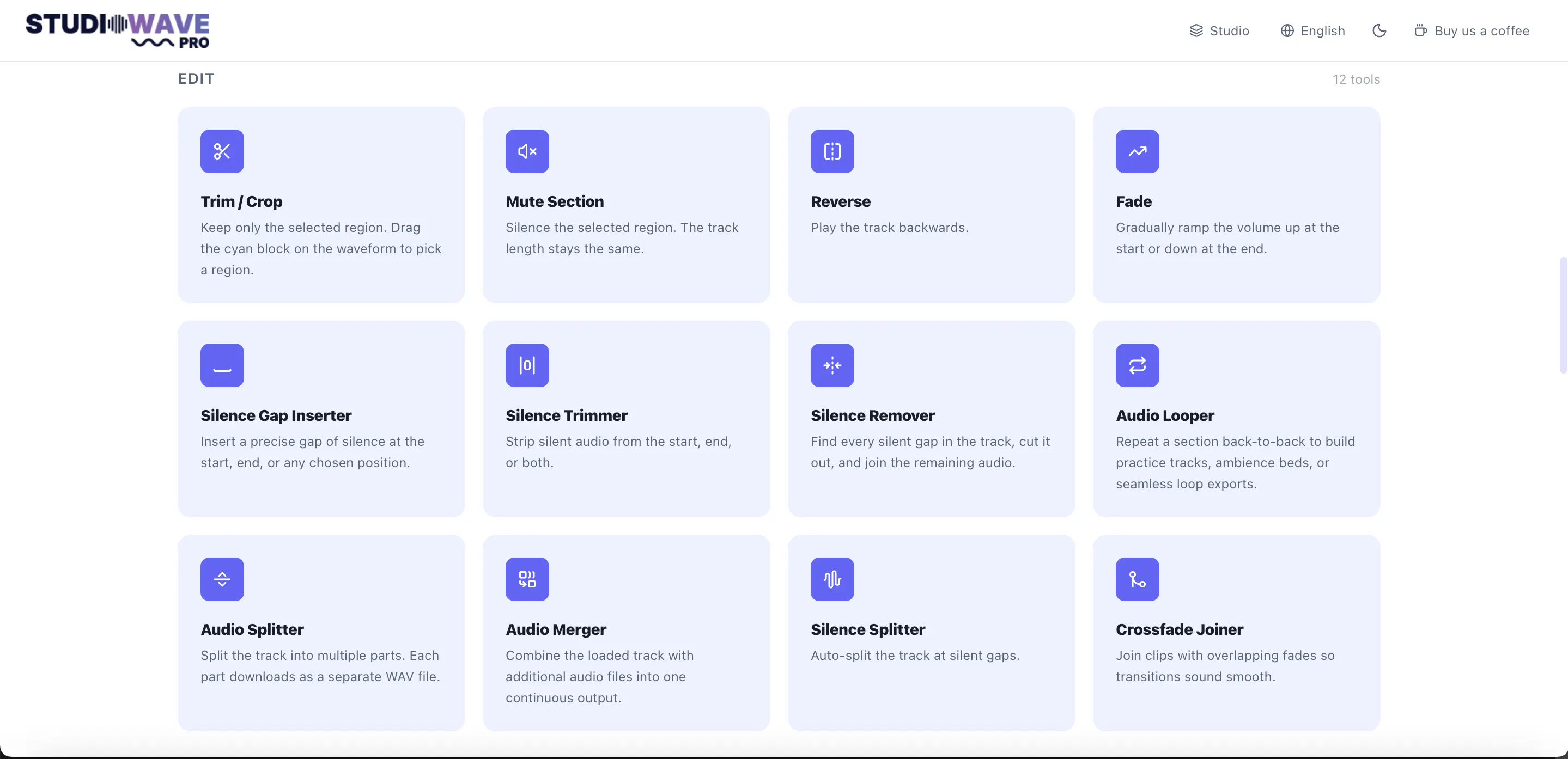Click 'Play the track backwards.' description
1568x759 pixels.
click(889, 228)
